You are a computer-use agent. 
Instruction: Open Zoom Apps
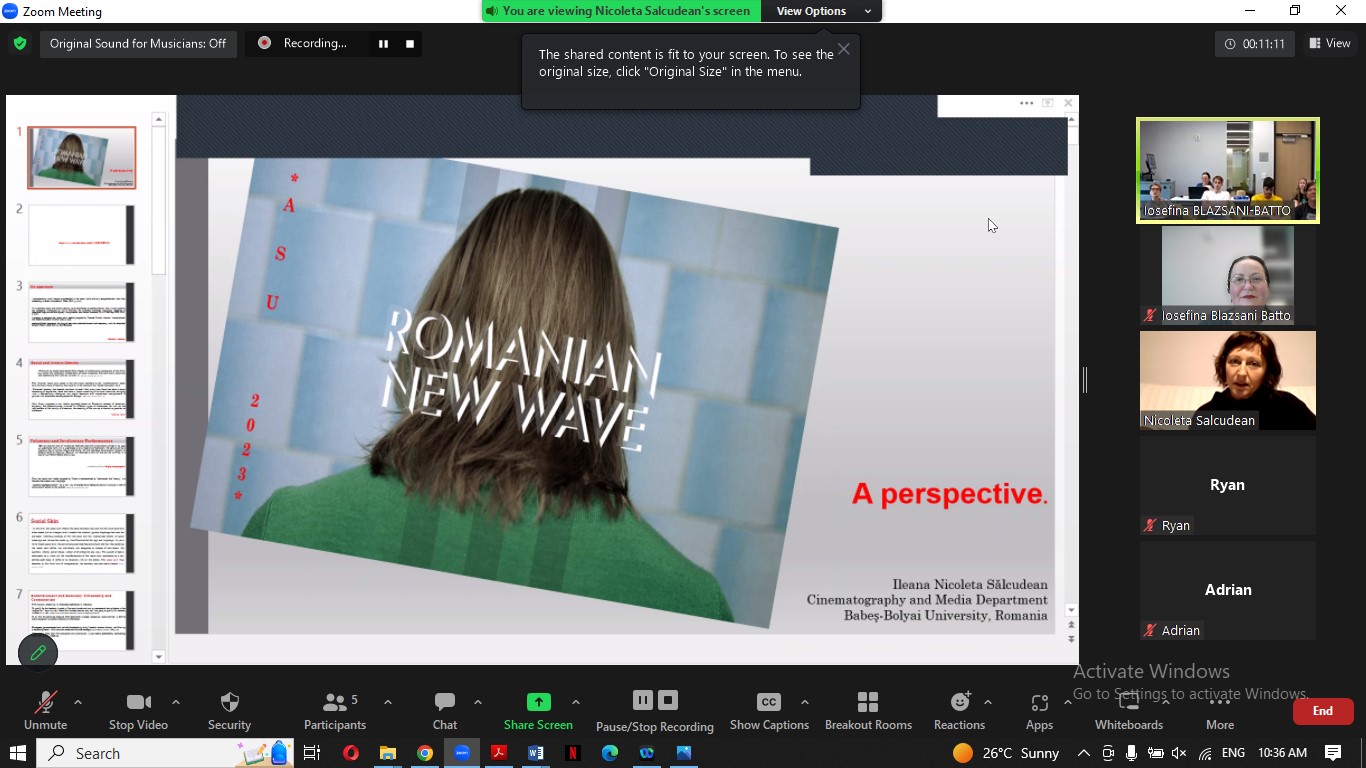tap(1039, 711)
